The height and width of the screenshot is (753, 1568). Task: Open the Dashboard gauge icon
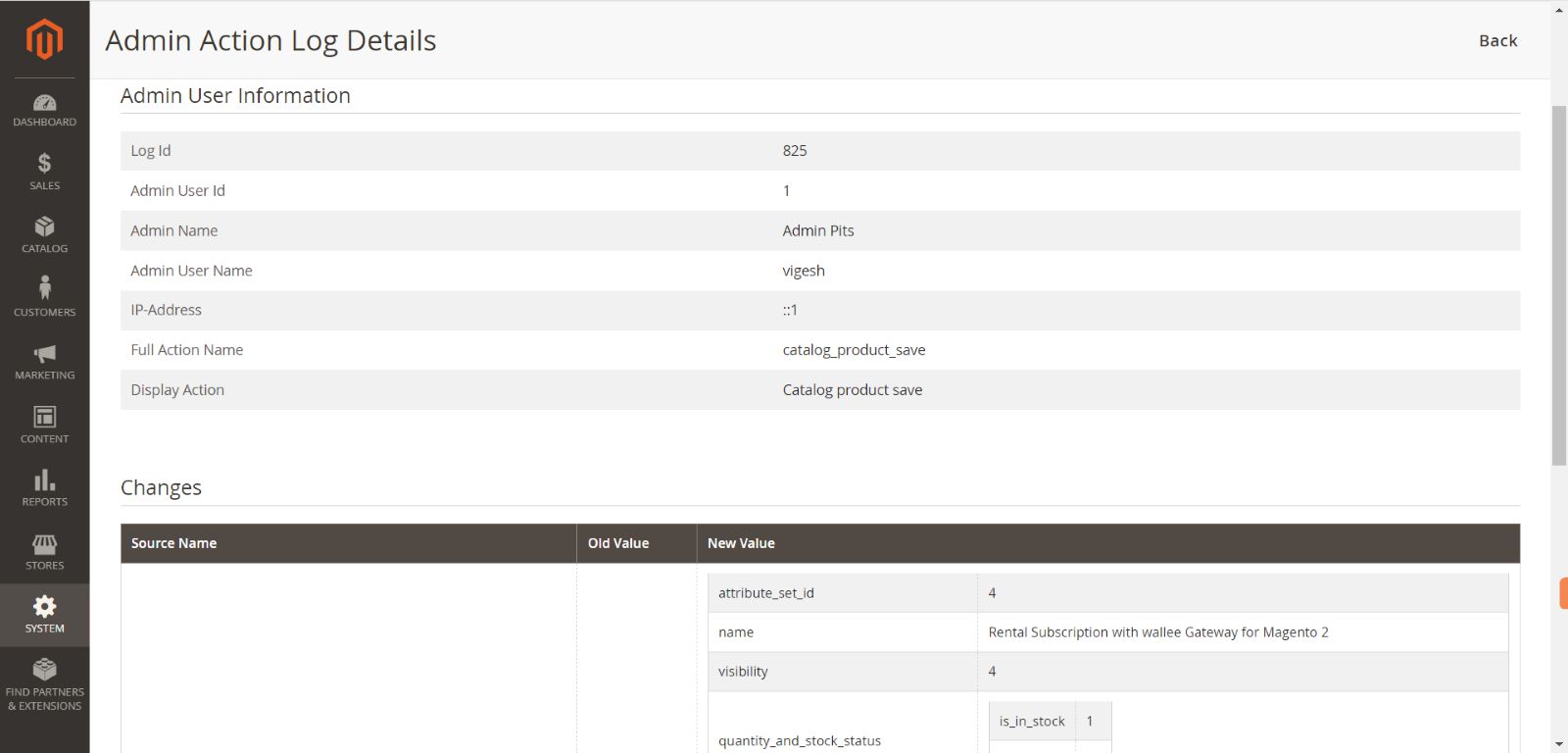[44, 104]
